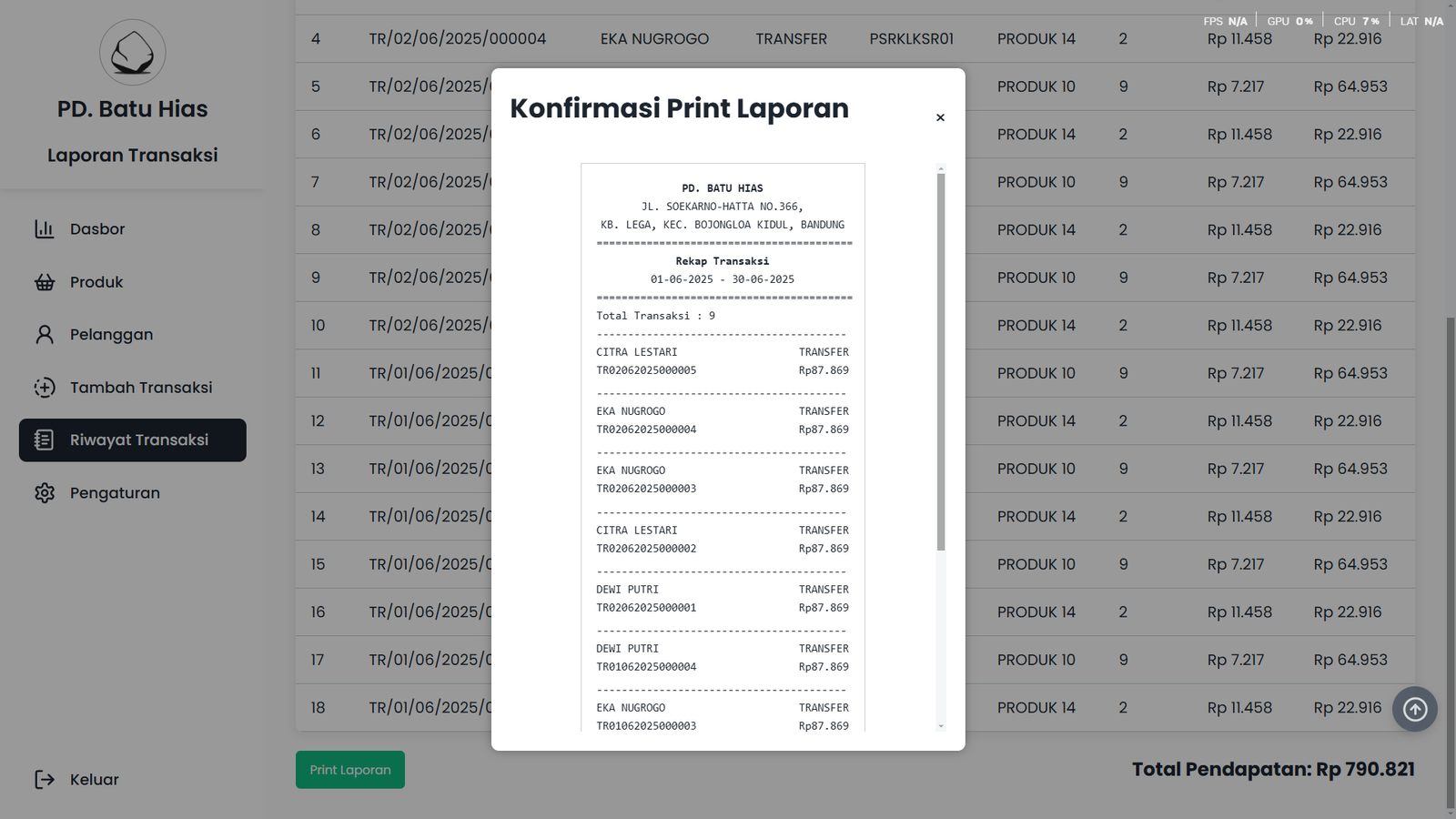Image resolution: width=1456 pixels, height=819 pixels.
Task: Click the Keluar link text
Action: click(x=95, y=780)
